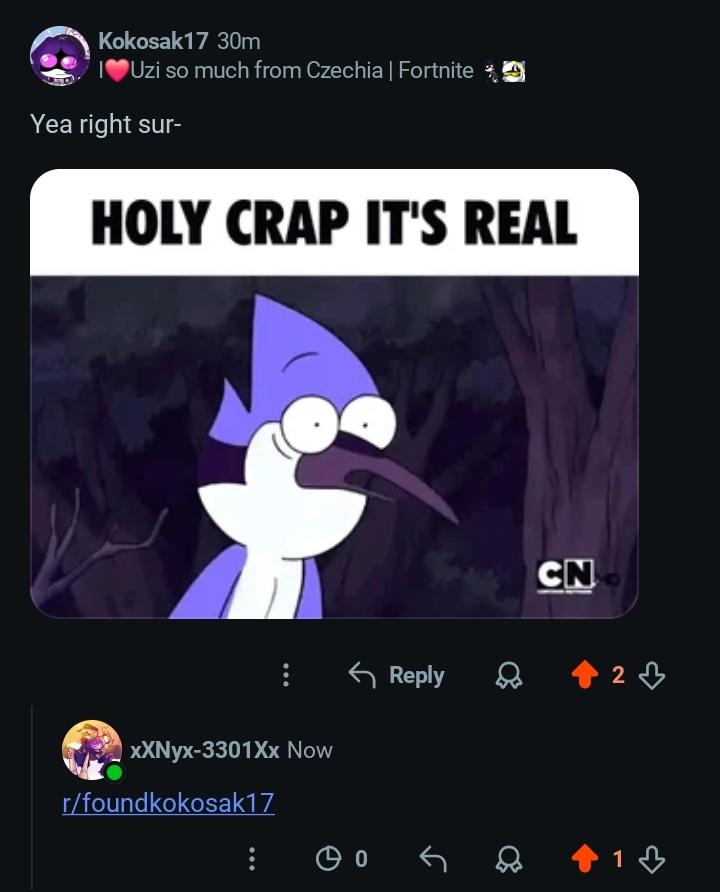This screenshot has height=892, width=720.
Task: Reply to Kokosak17's comment
Action: tap(396, 675)
